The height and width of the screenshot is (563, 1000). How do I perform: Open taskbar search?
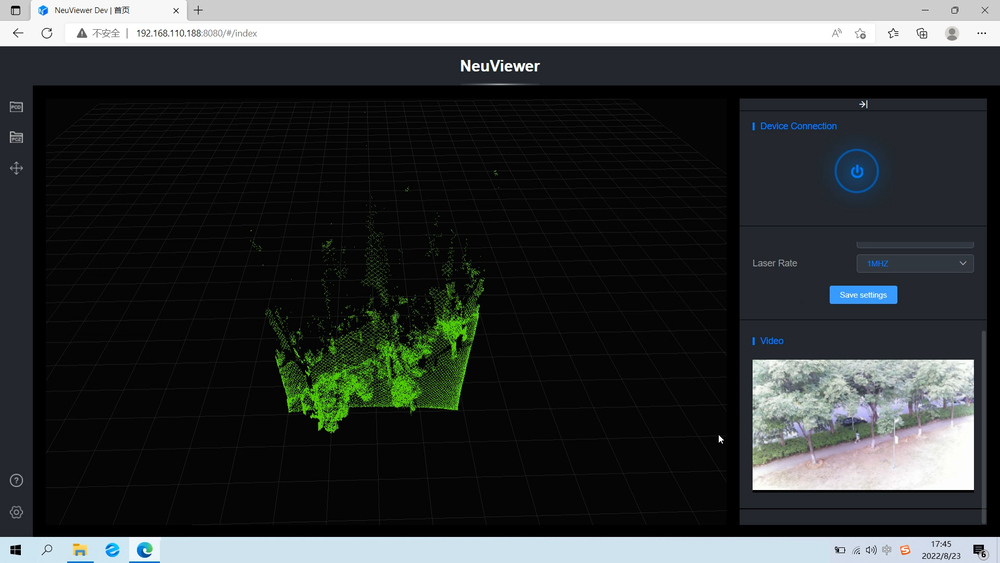coord(47,550)
